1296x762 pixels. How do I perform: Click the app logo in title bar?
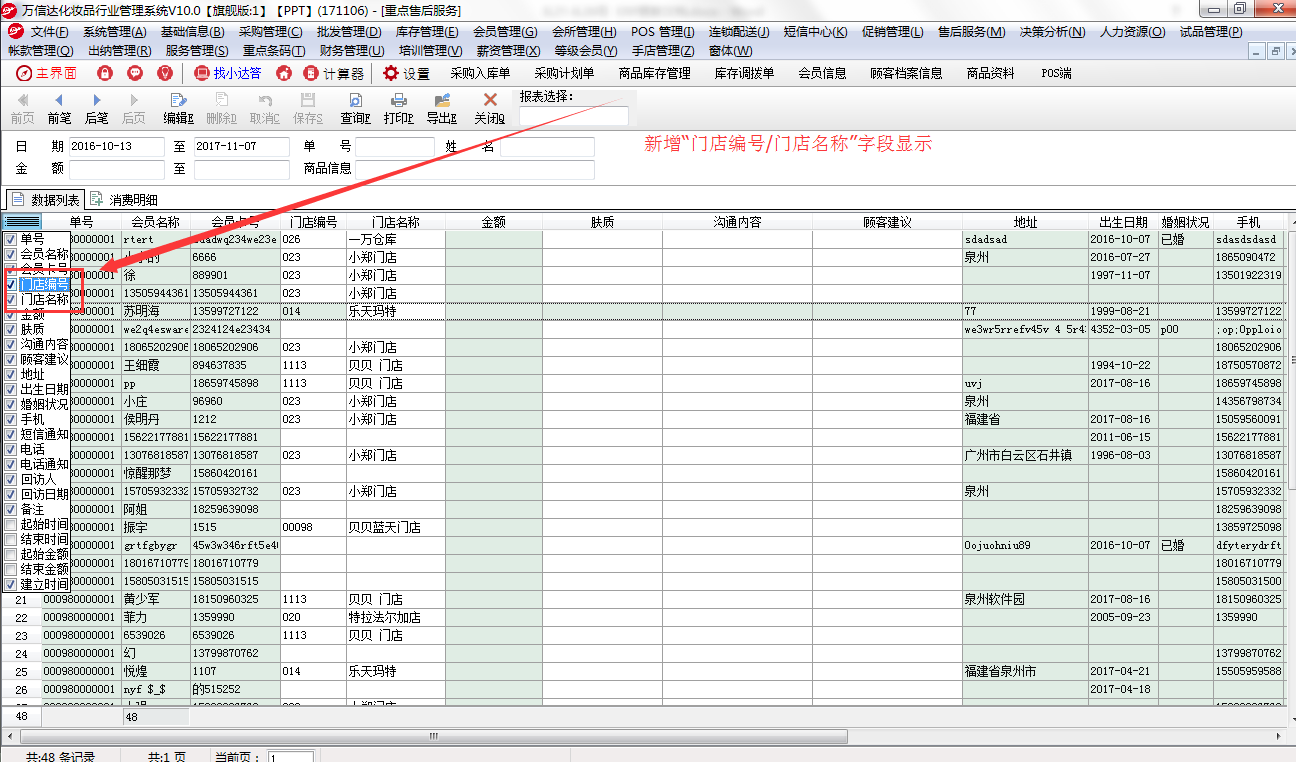tap(10, 9)
